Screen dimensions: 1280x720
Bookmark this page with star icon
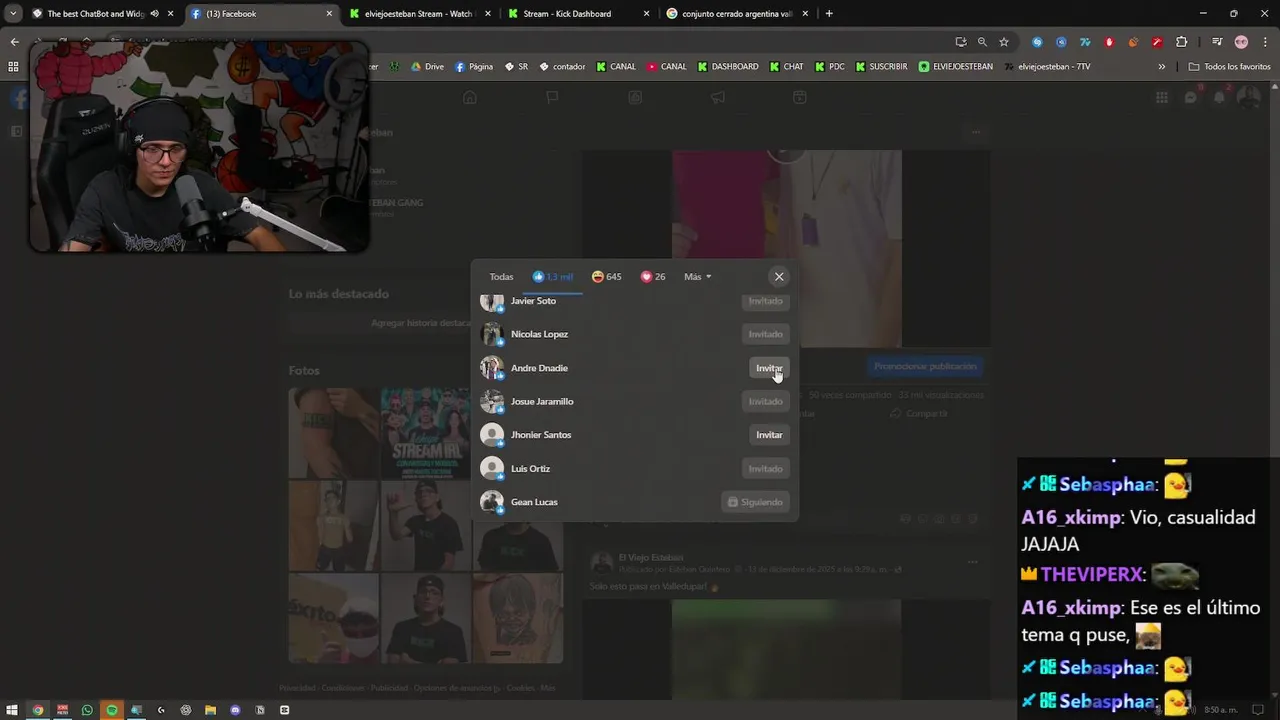(1003, 42)
